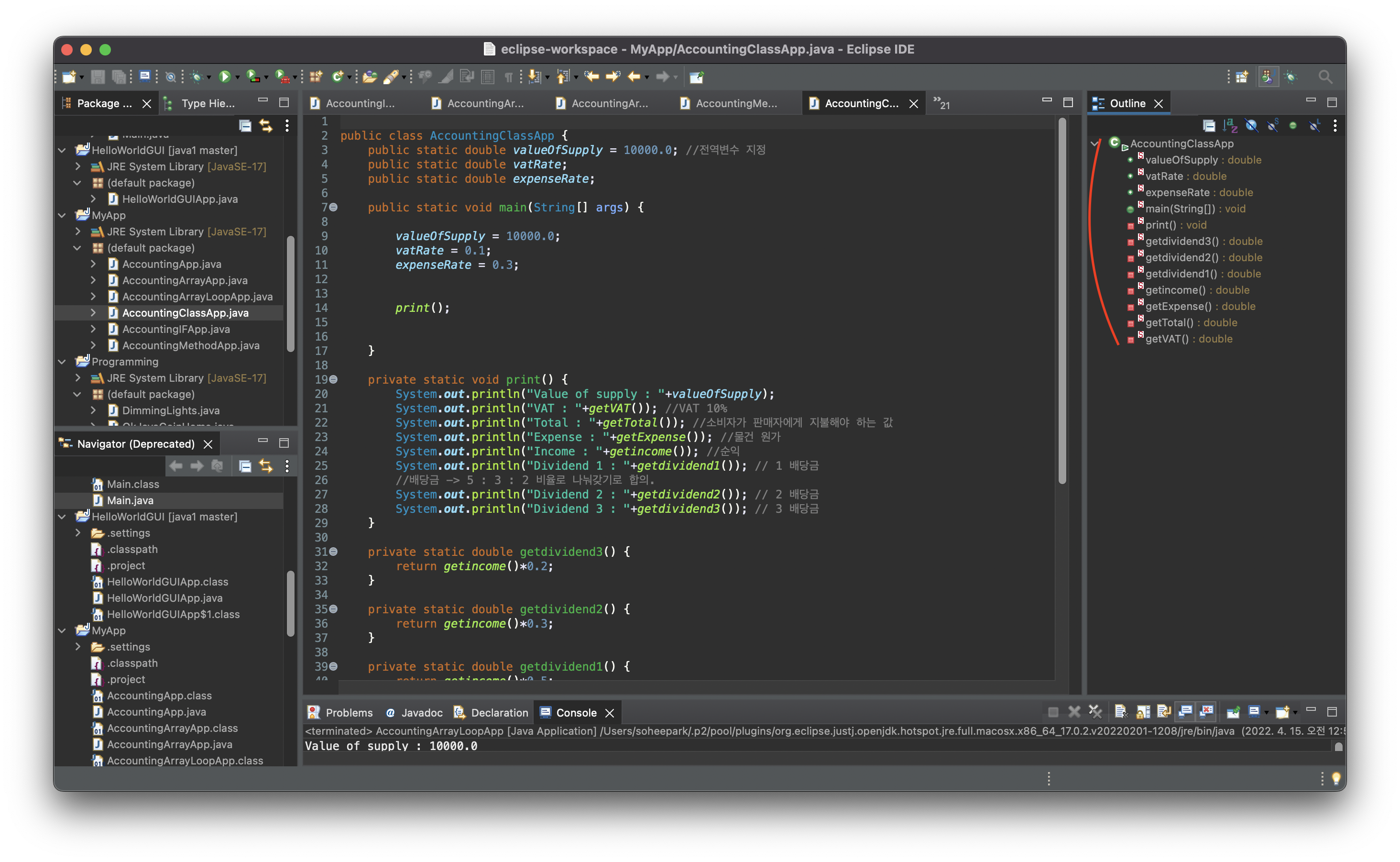
Task: Click the Save icon in main toolbar
Action: click(98, 77)
